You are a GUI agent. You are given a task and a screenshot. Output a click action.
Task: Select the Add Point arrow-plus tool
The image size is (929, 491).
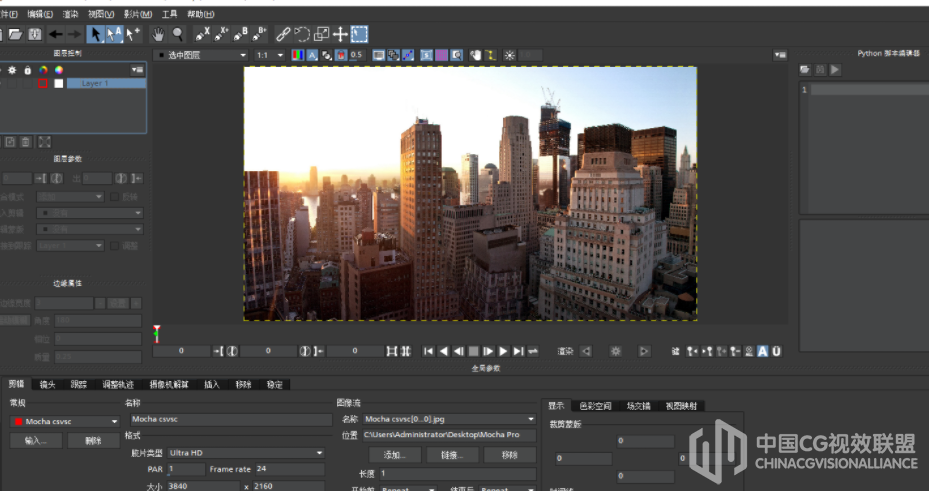pyautogui.click(x=133, y=34)
